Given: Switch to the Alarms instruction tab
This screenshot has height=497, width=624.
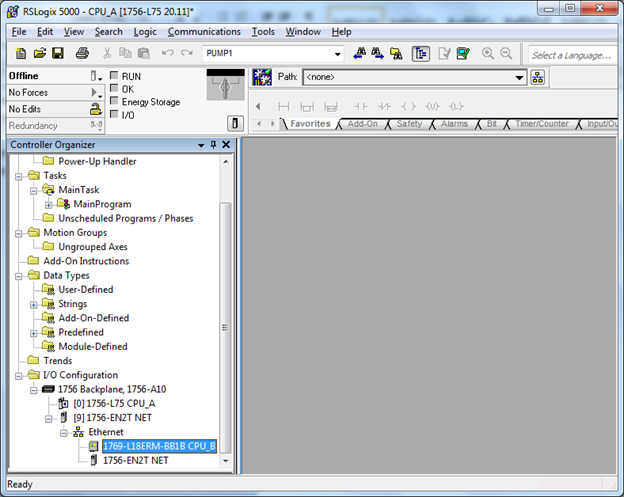Looking at the screenshot, I should [x=454, y=124].
